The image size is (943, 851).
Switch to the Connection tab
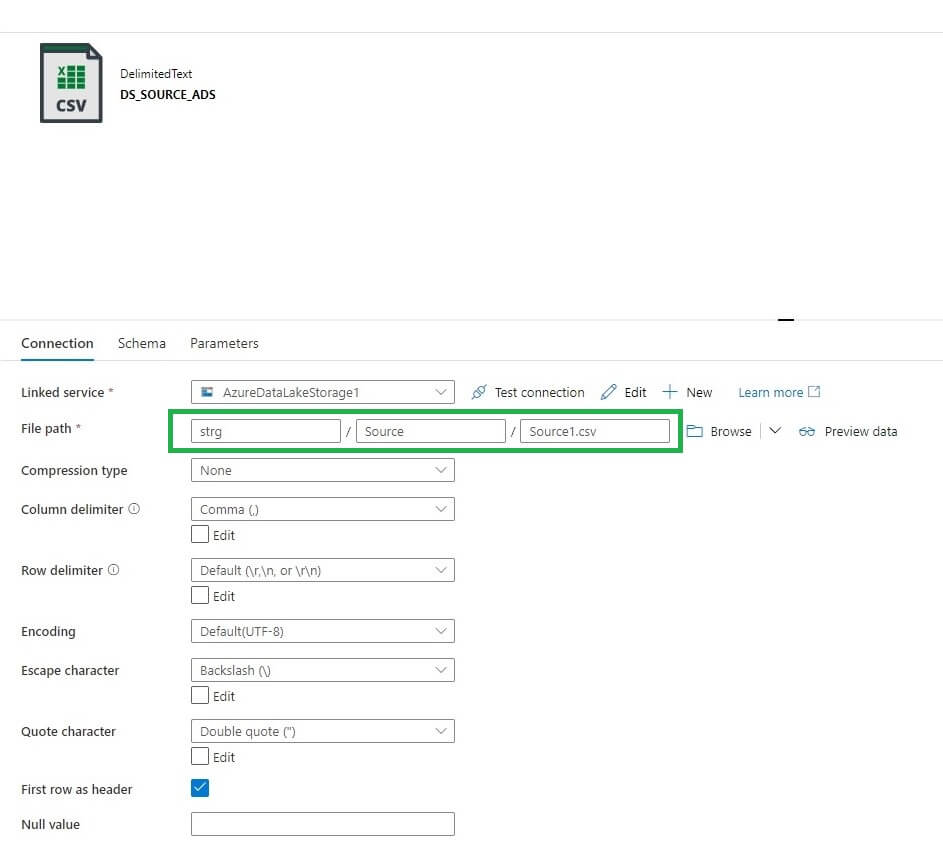(x=57, y=343)
